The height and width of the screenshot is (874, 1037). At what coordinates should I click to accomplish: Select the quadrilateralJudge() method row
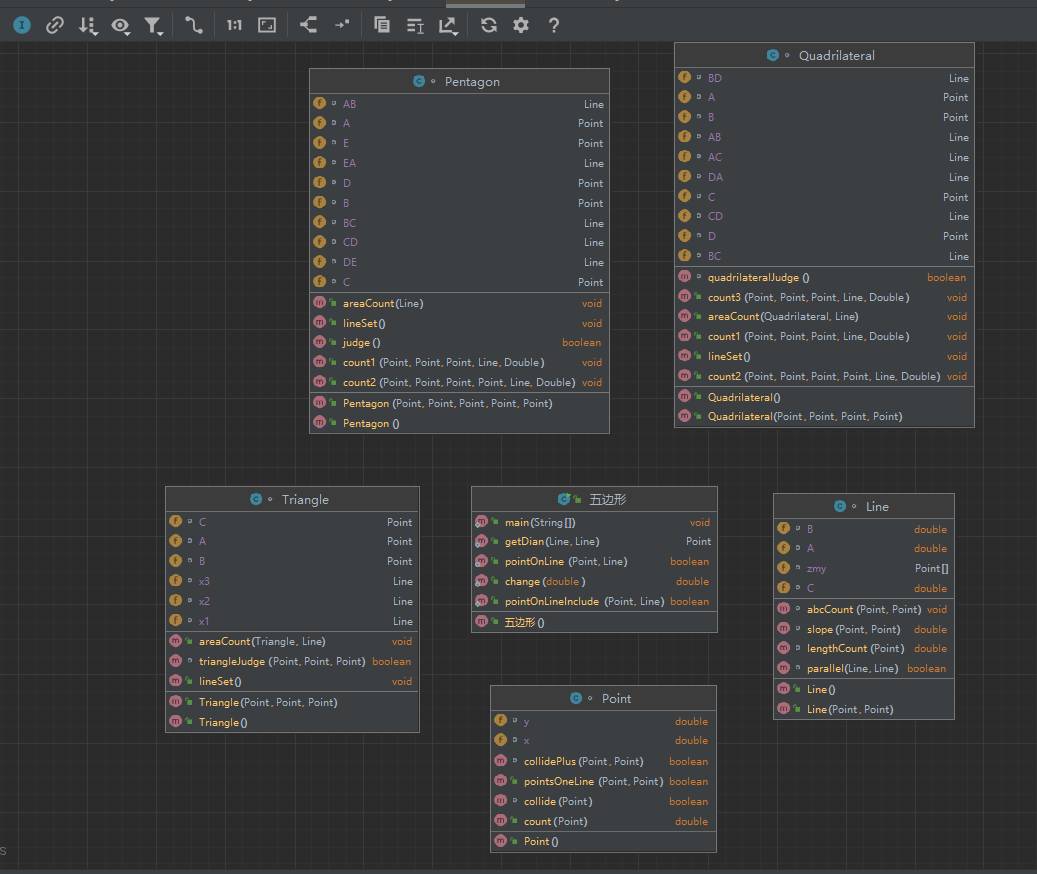pyautogui.click(x=758, y=278)
